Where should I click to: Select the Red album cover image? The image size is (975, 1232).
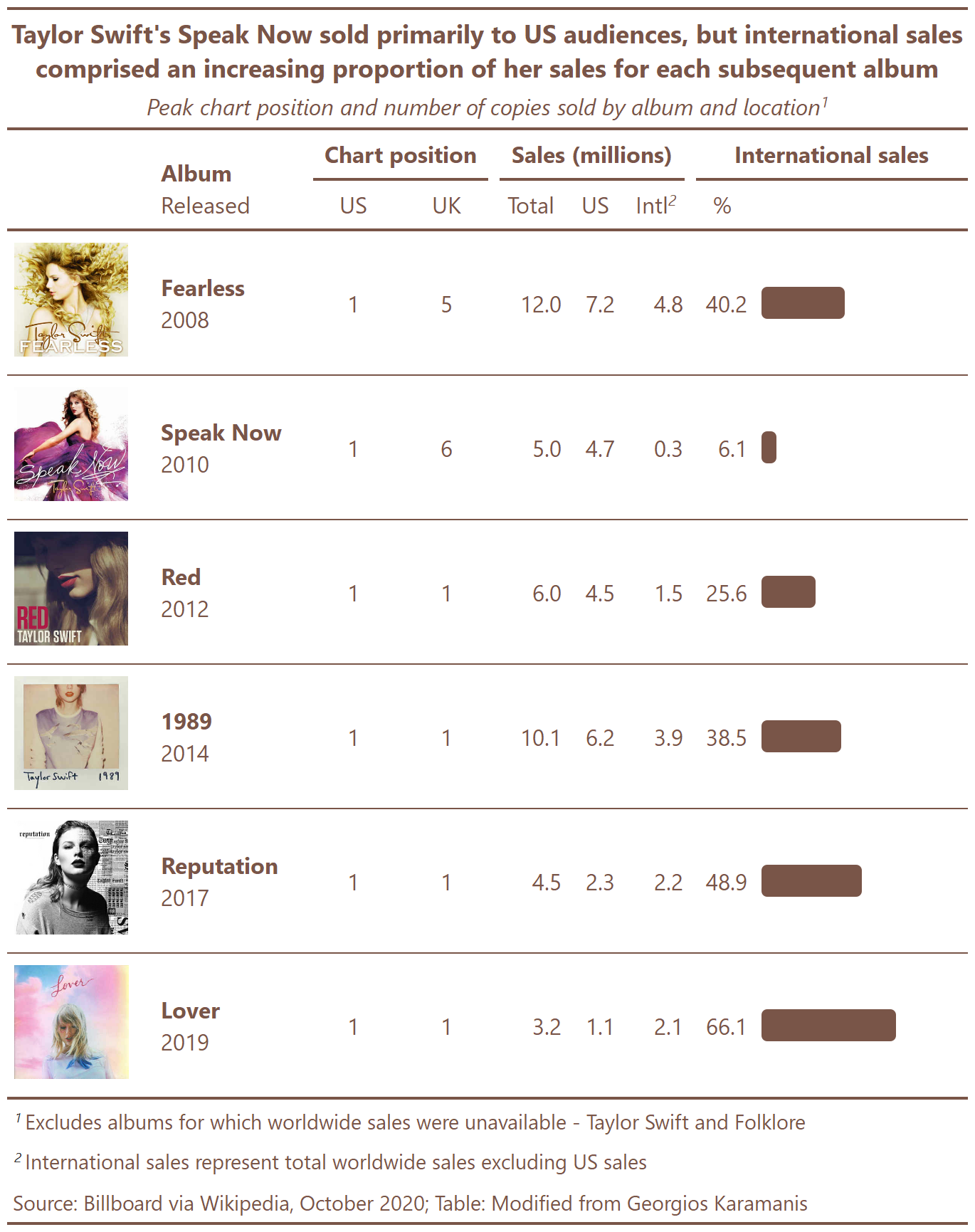pyautogui.click(x=71, y=589)
